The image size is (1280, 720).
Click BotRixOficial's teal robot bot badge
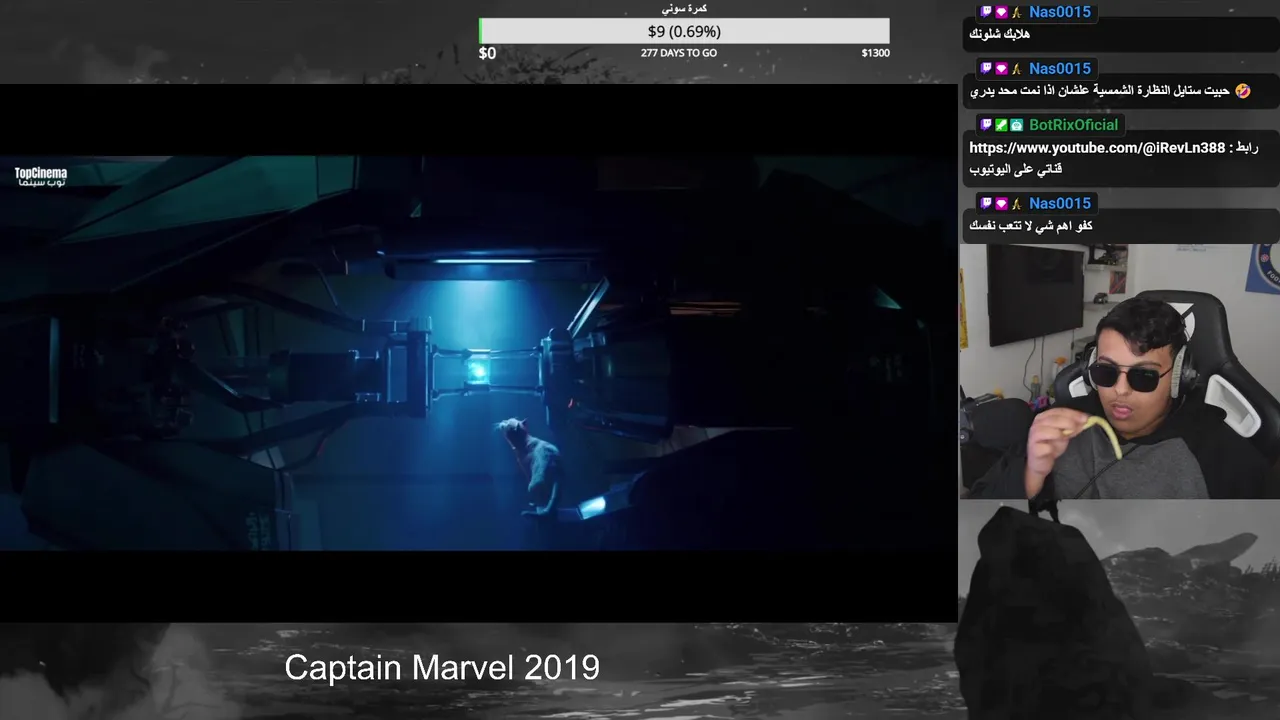coord(1016,125)
